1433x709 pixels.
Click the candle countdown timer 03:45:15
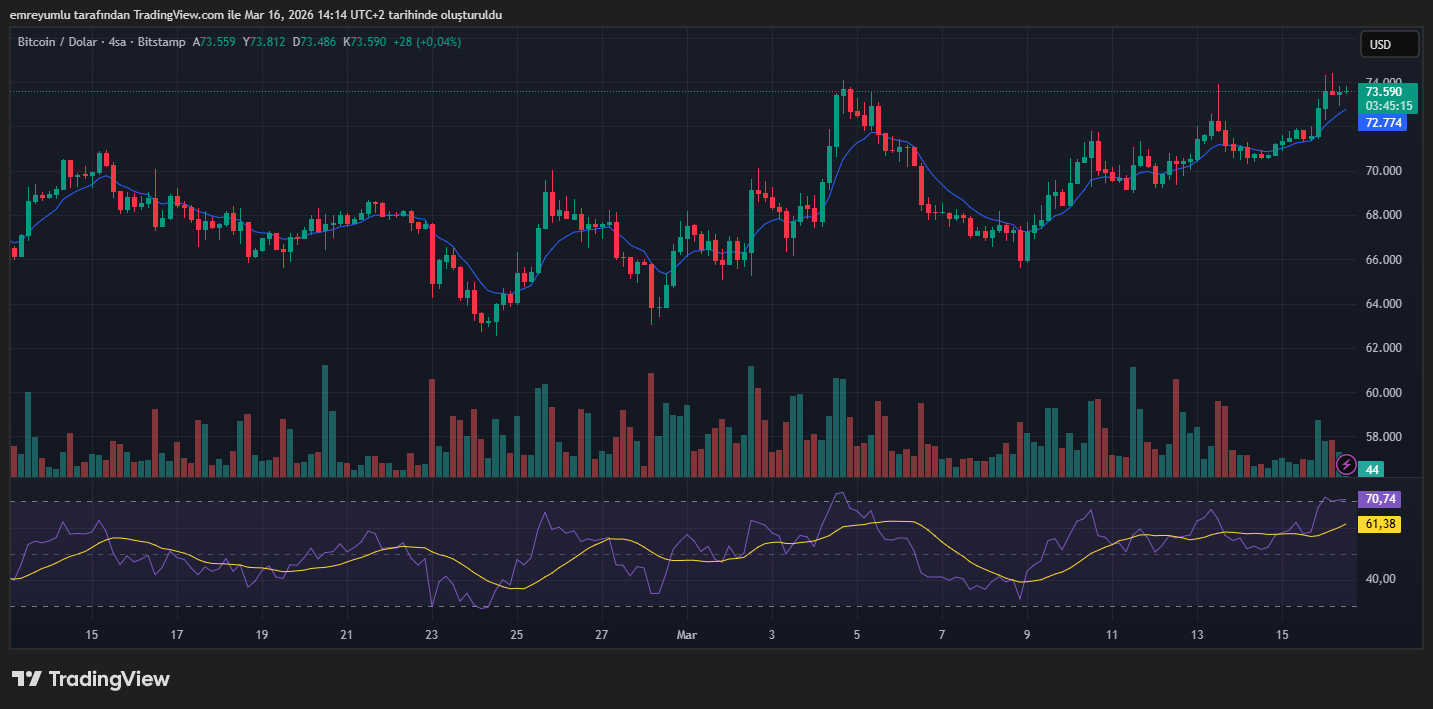[x=1388, y=103]
